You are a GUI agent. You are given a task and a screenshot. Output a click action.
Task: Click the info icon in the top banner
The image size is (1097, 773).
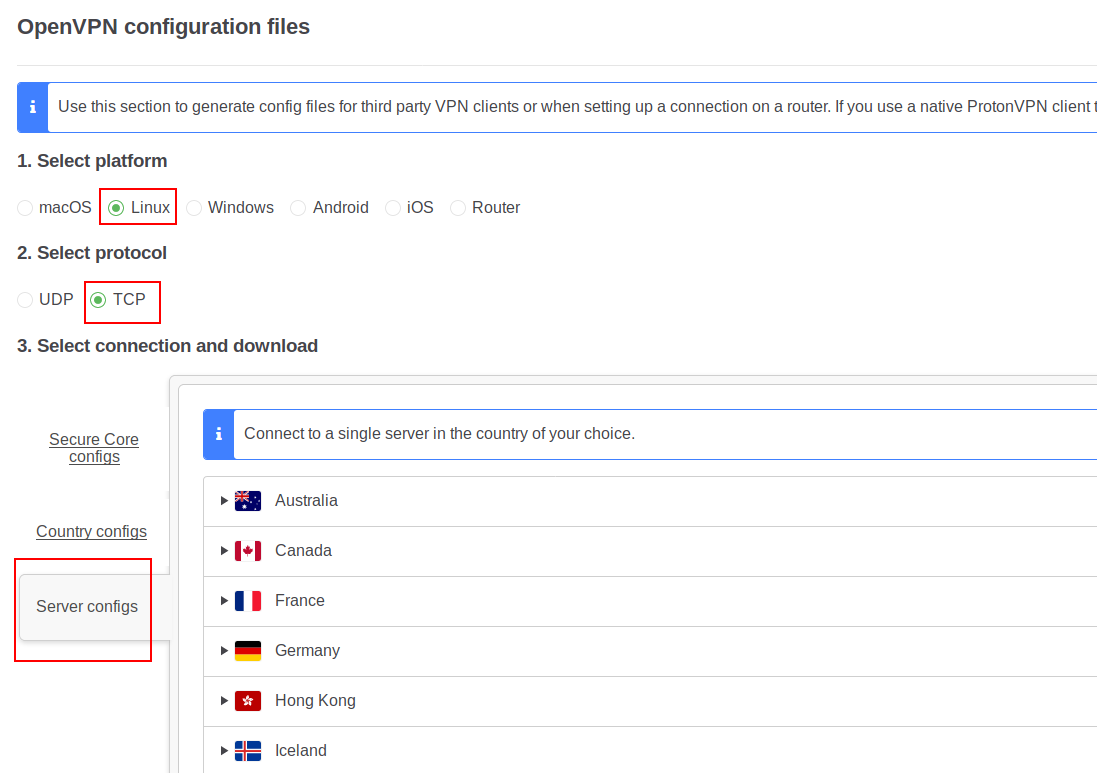[x=33, y=107]
